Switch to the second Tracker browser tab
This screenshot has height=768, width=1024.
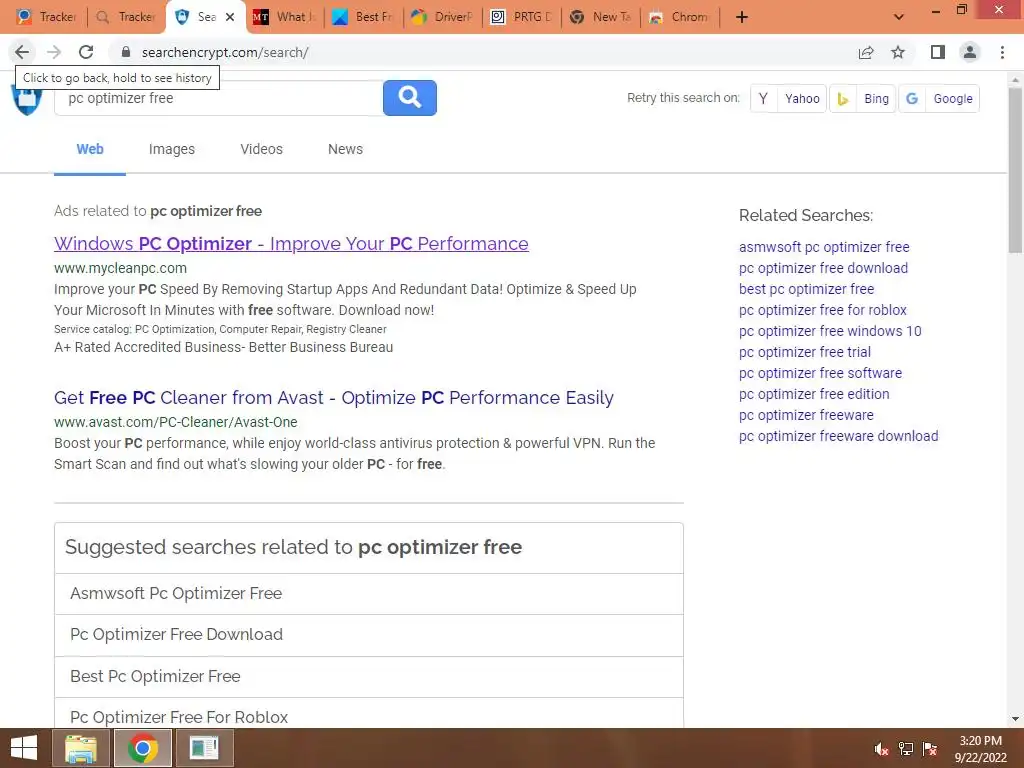[x=125, y=17]
